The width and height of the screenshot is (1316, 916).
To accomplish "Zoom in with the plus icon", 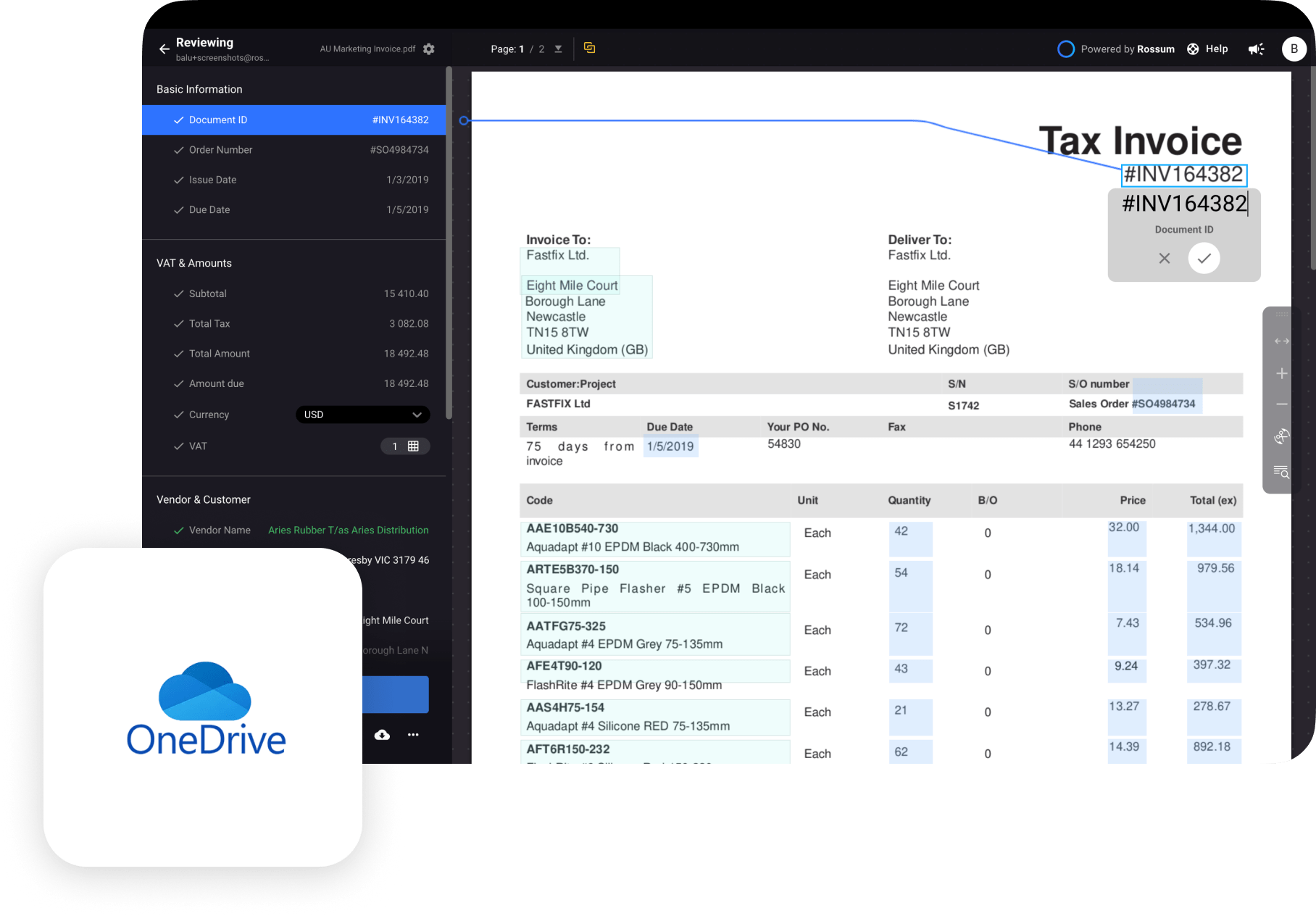I will tap(1281, 373).
